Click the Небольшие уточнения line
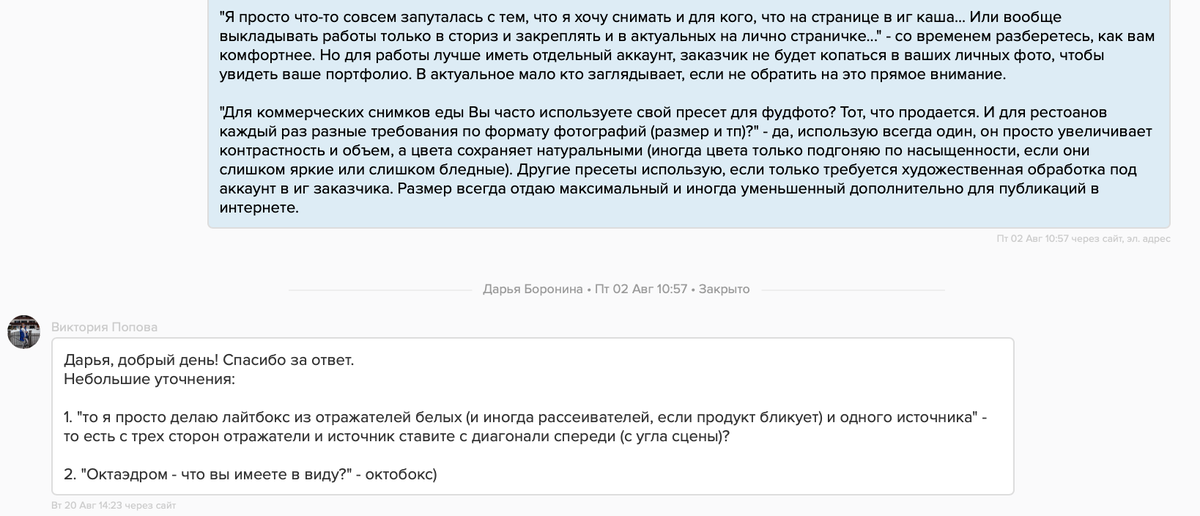Image resolution: width=1200 pixels, height=516 pixels. tap(148, 379)
